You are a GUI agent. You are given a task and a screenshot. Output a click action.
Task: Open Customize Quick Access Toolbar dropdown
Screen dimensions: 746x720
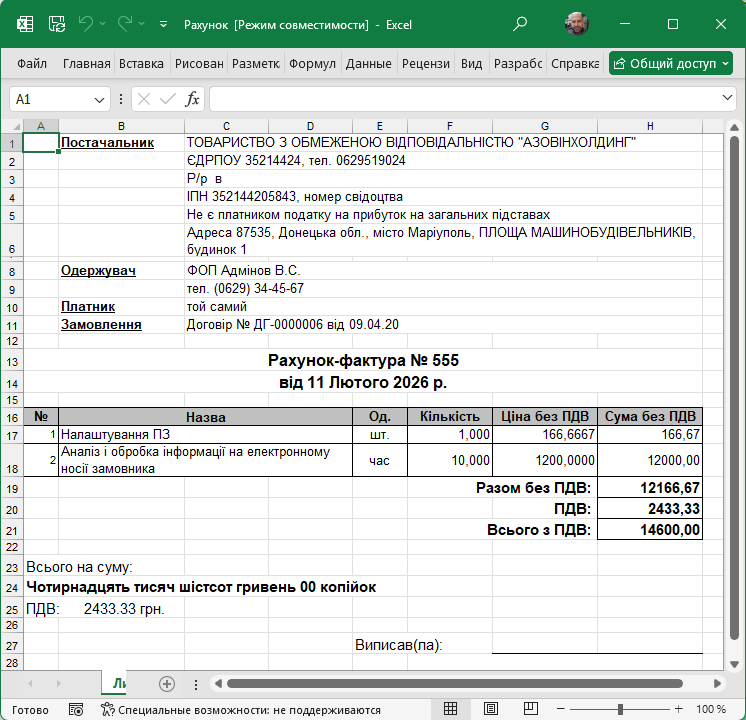click(x=164, y=24)
